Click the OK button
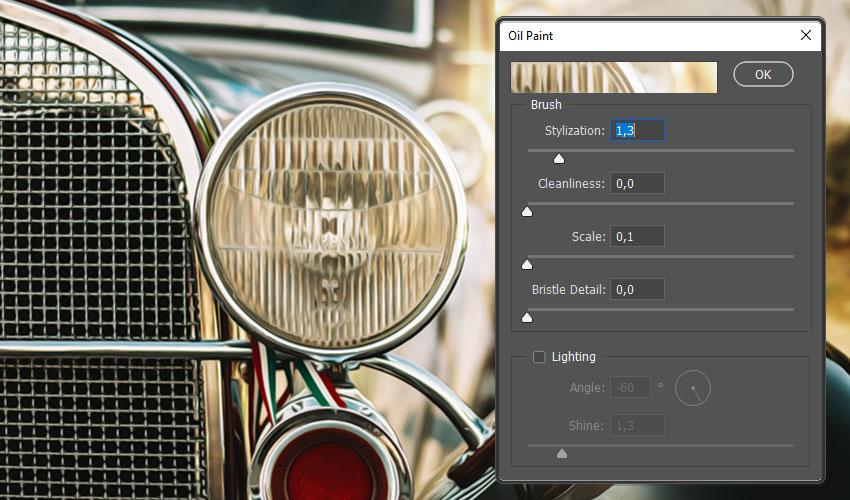The width and height of the screenshot is (850, 500). (763, 74)
